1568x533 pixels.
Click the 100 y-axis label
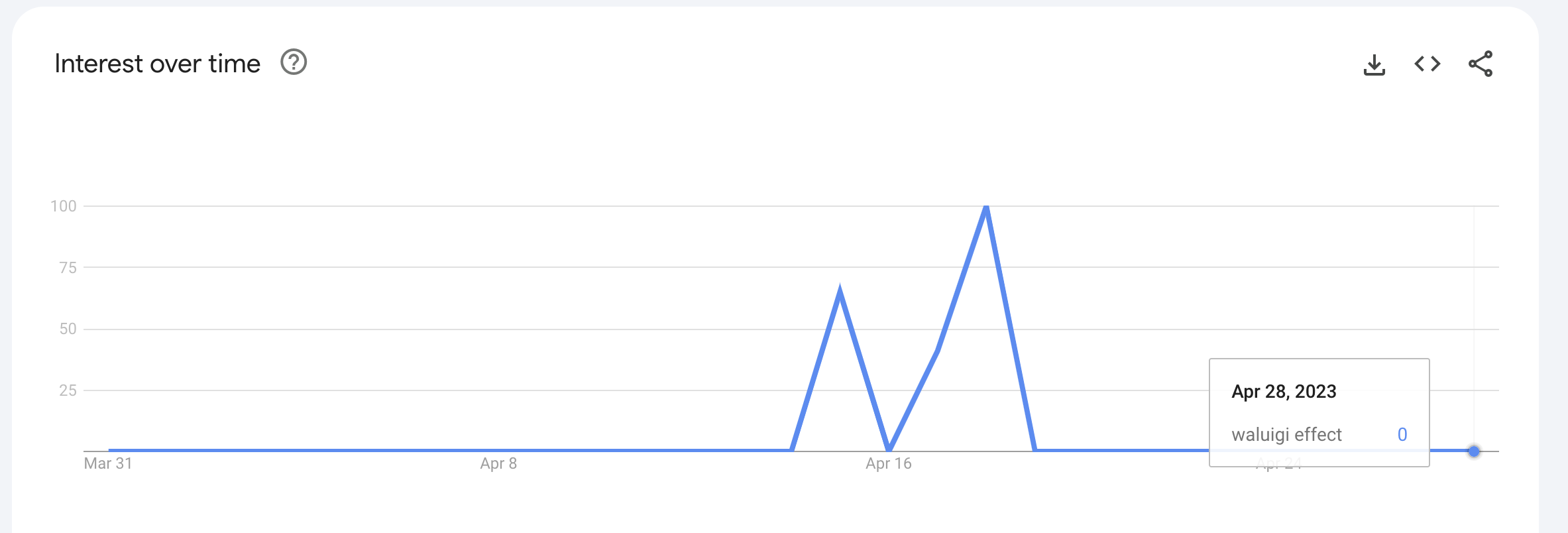point(64,206)
